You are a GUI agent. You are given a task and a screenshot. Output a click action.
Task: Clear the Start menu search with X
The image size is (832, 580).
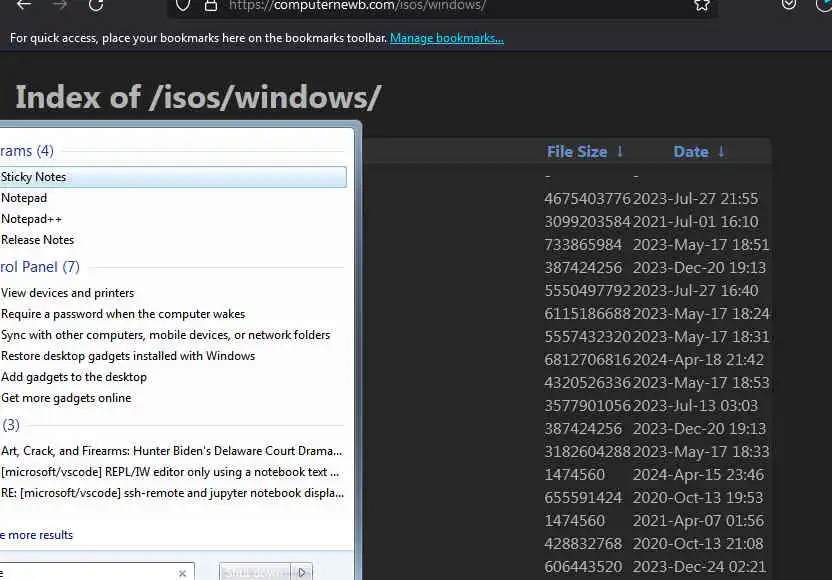point(183,574)
